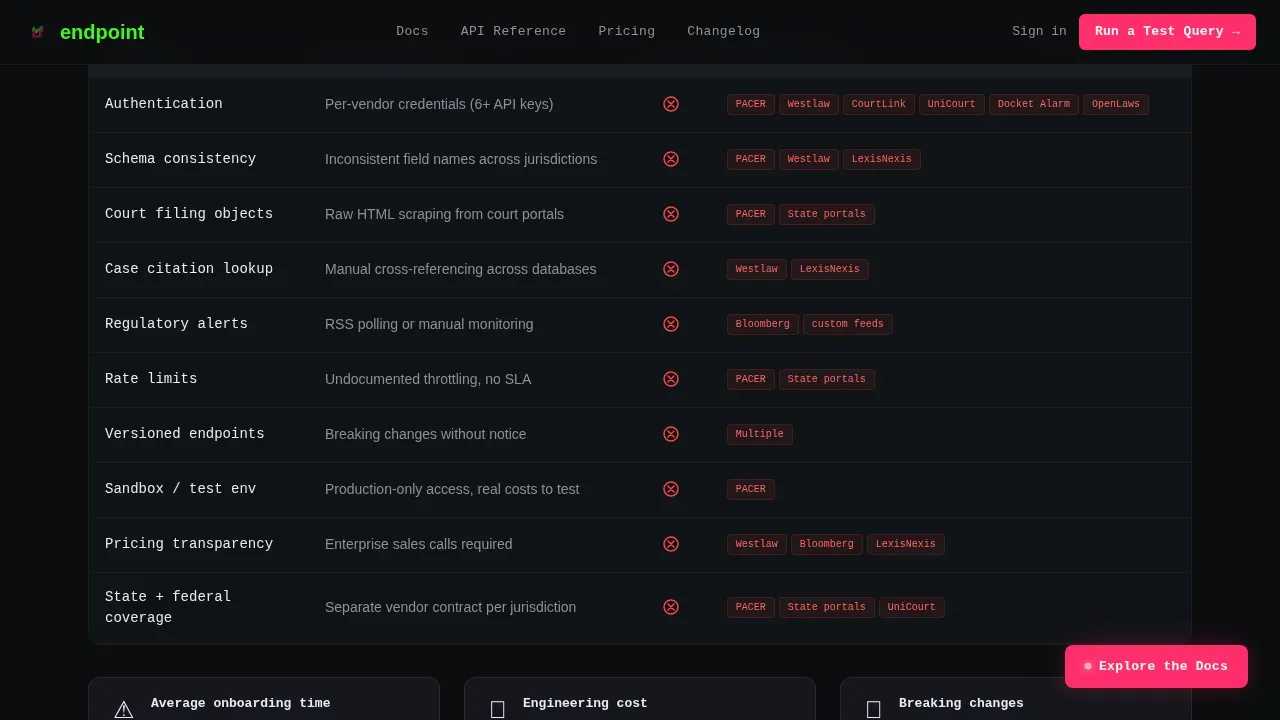
Task: Click the Run a Test Query button
Action: (1167, 32)
